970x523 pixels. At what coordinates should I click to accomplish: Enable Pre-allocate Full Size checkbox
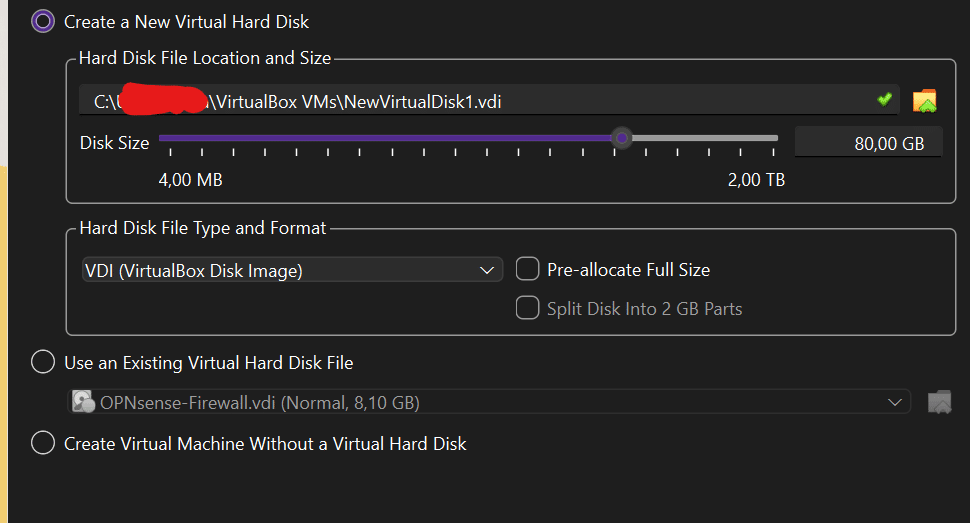527,269
